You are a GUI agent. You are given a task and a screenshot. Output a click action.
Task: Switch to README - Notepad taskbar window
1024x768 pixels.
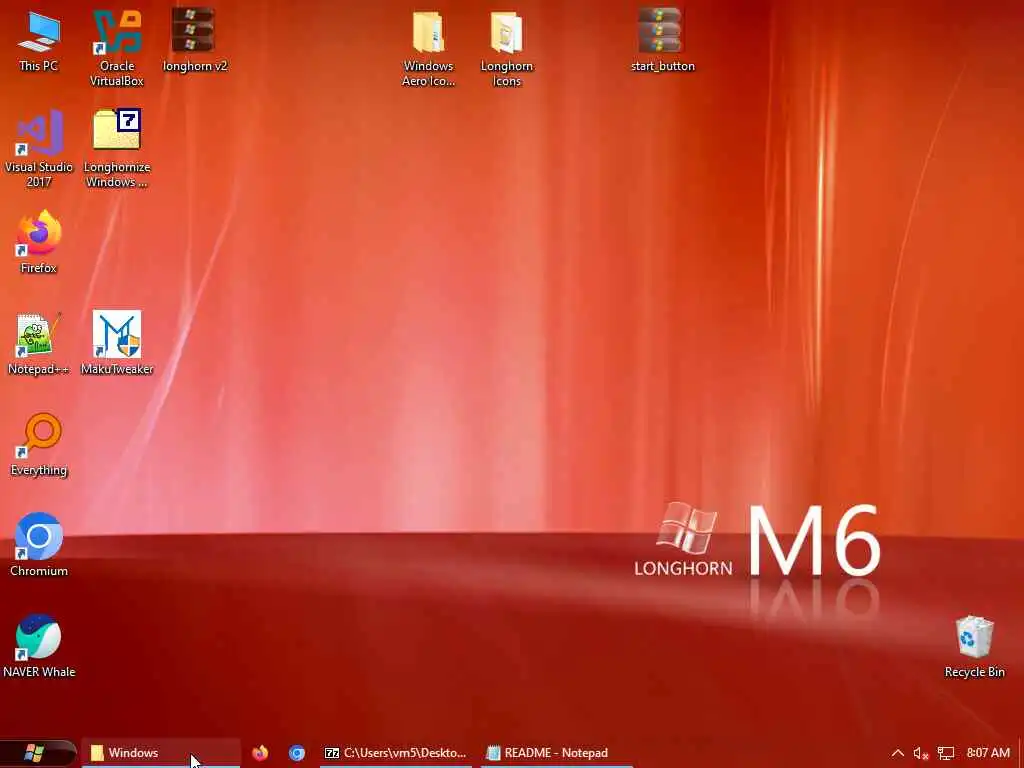point(556,753)
